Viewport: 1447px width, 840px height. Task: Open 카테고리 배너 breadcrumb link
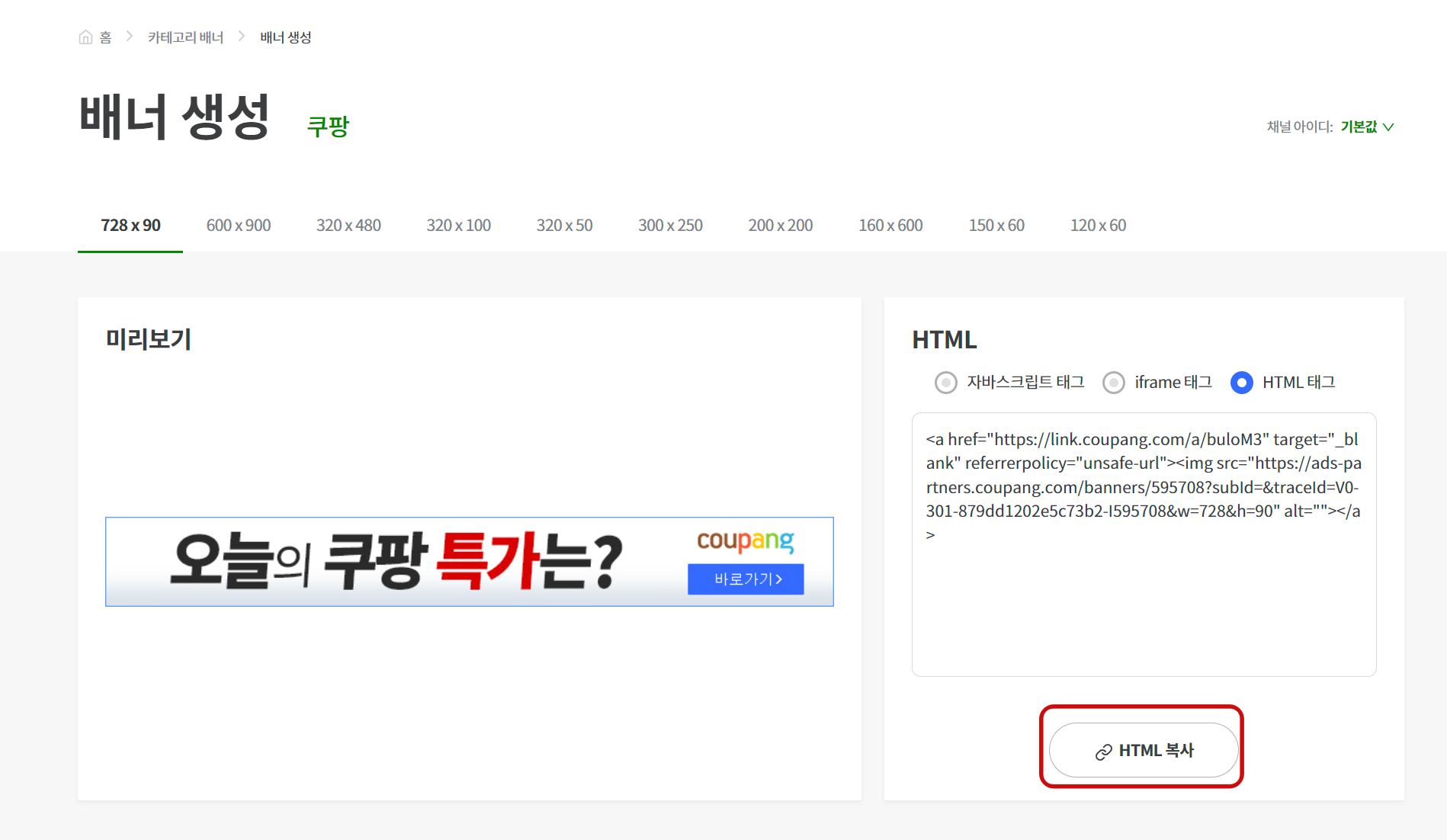click(185, 37)
